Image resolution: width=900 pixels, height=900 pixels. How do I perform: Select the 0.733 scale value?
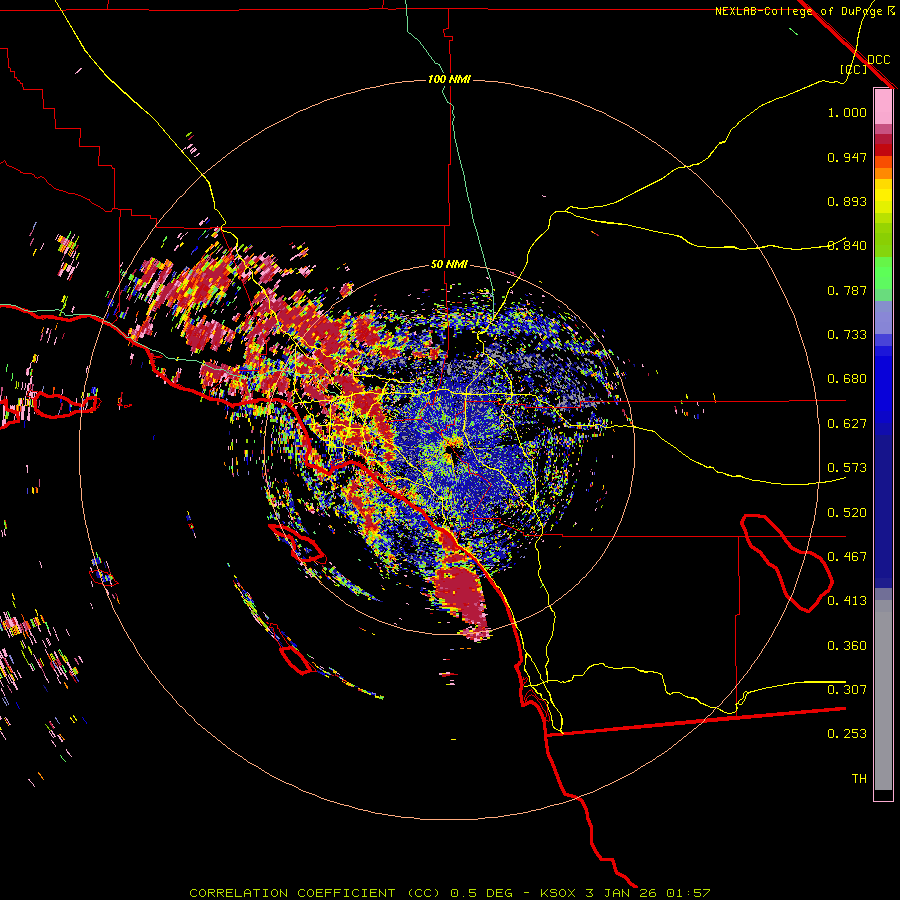pos(847,335)
